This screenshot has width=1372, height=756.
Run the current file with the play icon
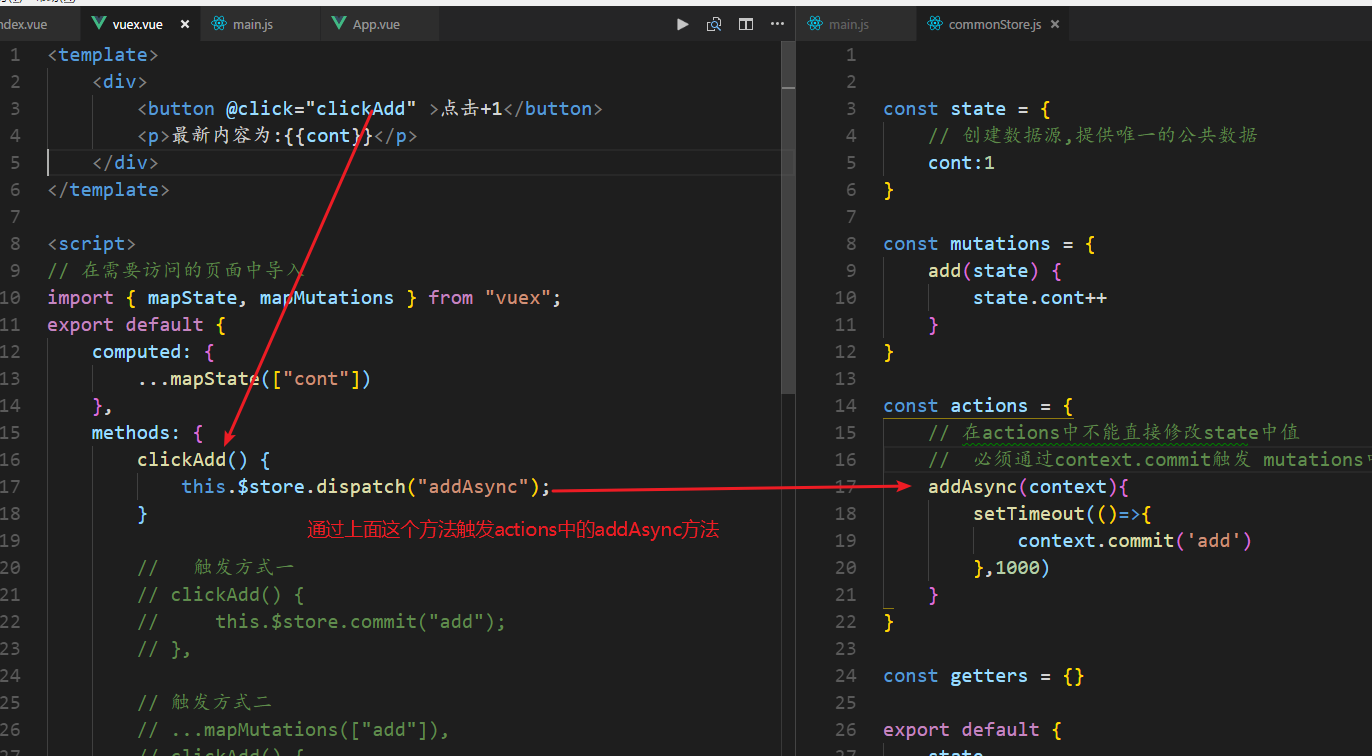[x=683, y=24]
